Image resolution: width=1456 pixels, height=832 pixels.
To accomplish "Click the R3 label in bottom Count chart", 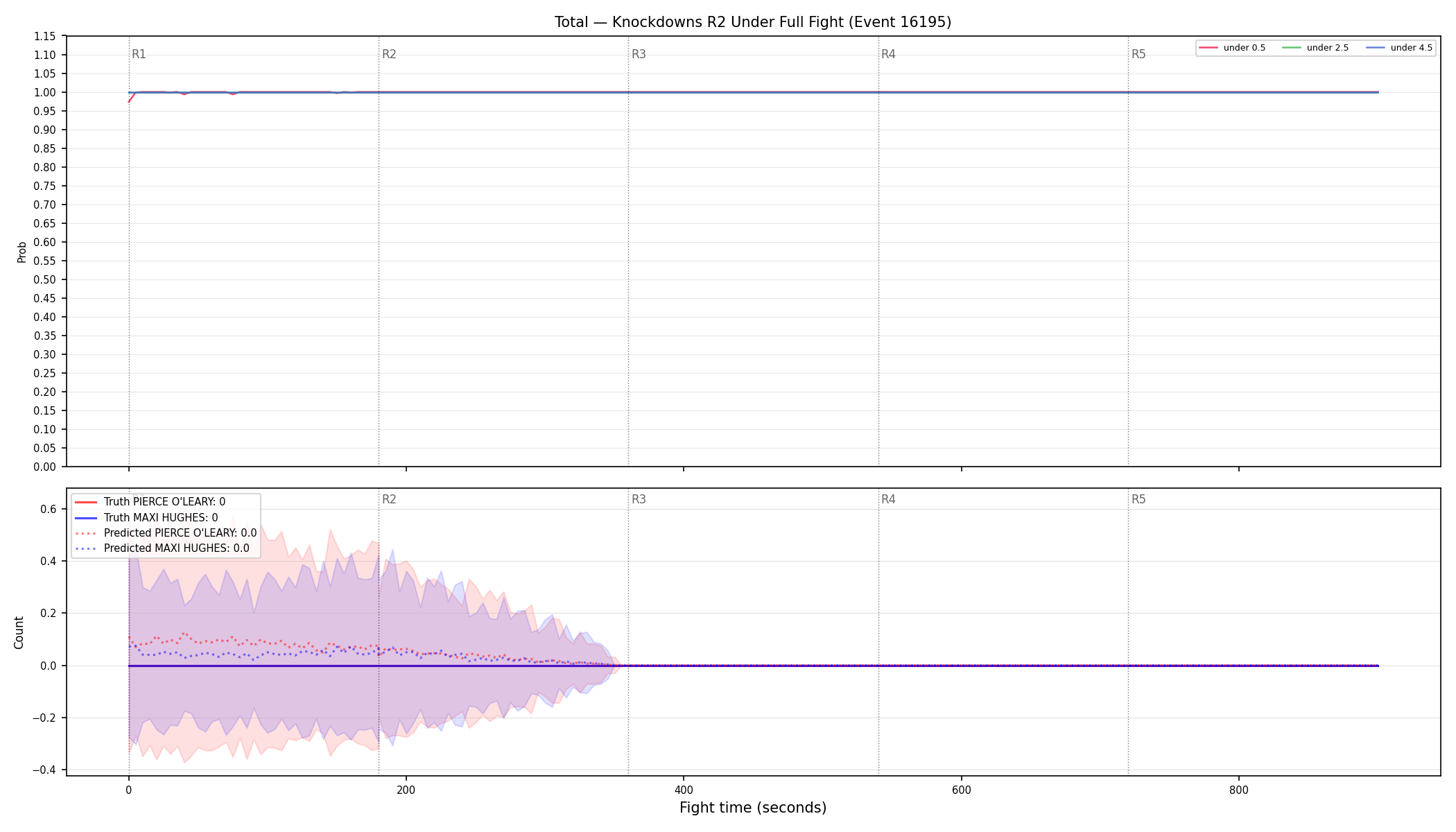I will (x=639, y=499).
